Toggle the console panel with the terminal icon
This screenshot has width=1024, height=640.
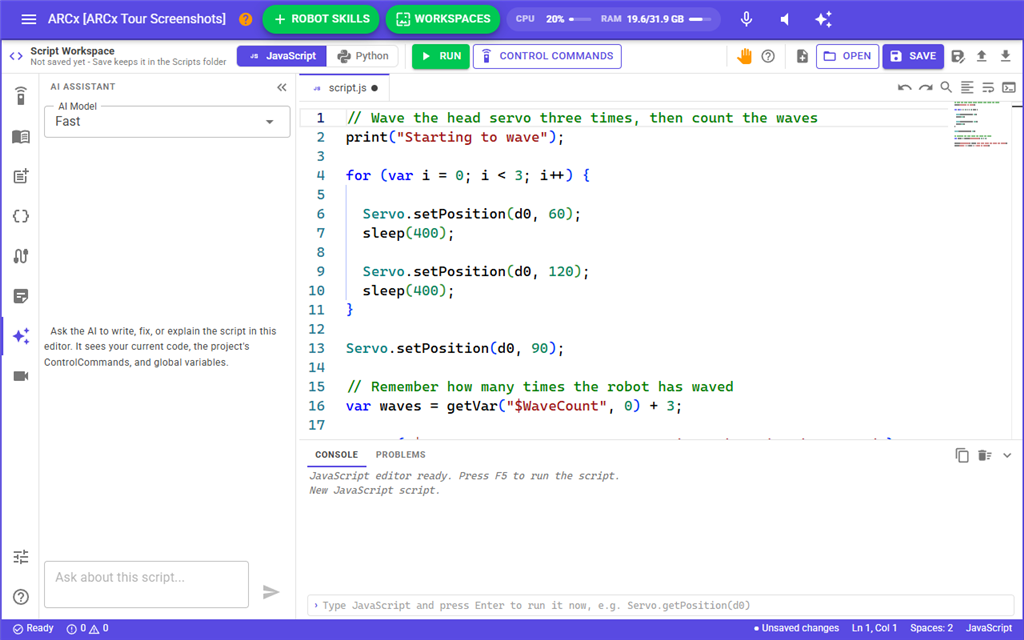(1009, 88)
